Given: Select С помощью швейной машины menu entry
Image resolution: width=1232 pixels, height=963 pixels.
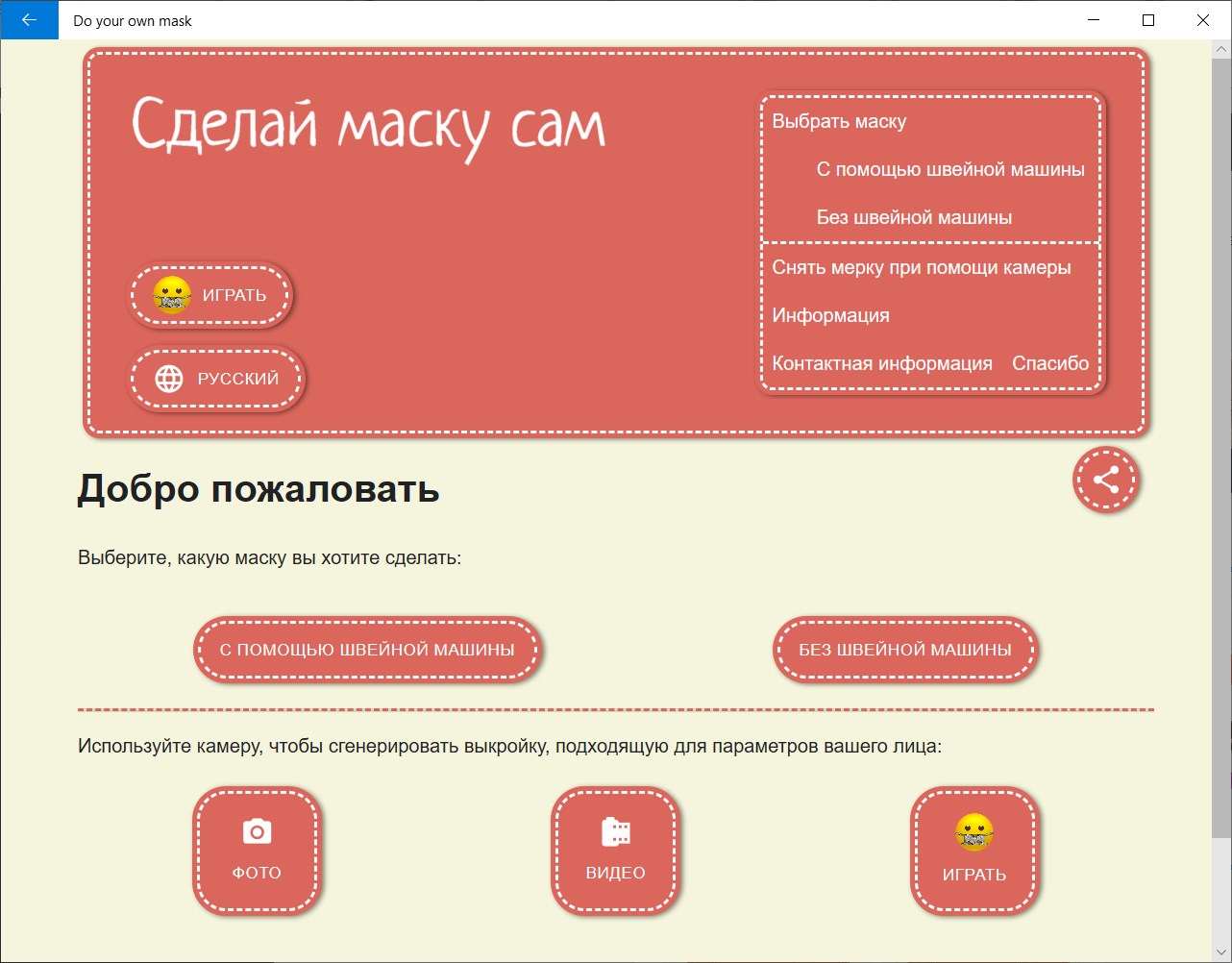Looking at the screenshot, I should pos(950,169).
